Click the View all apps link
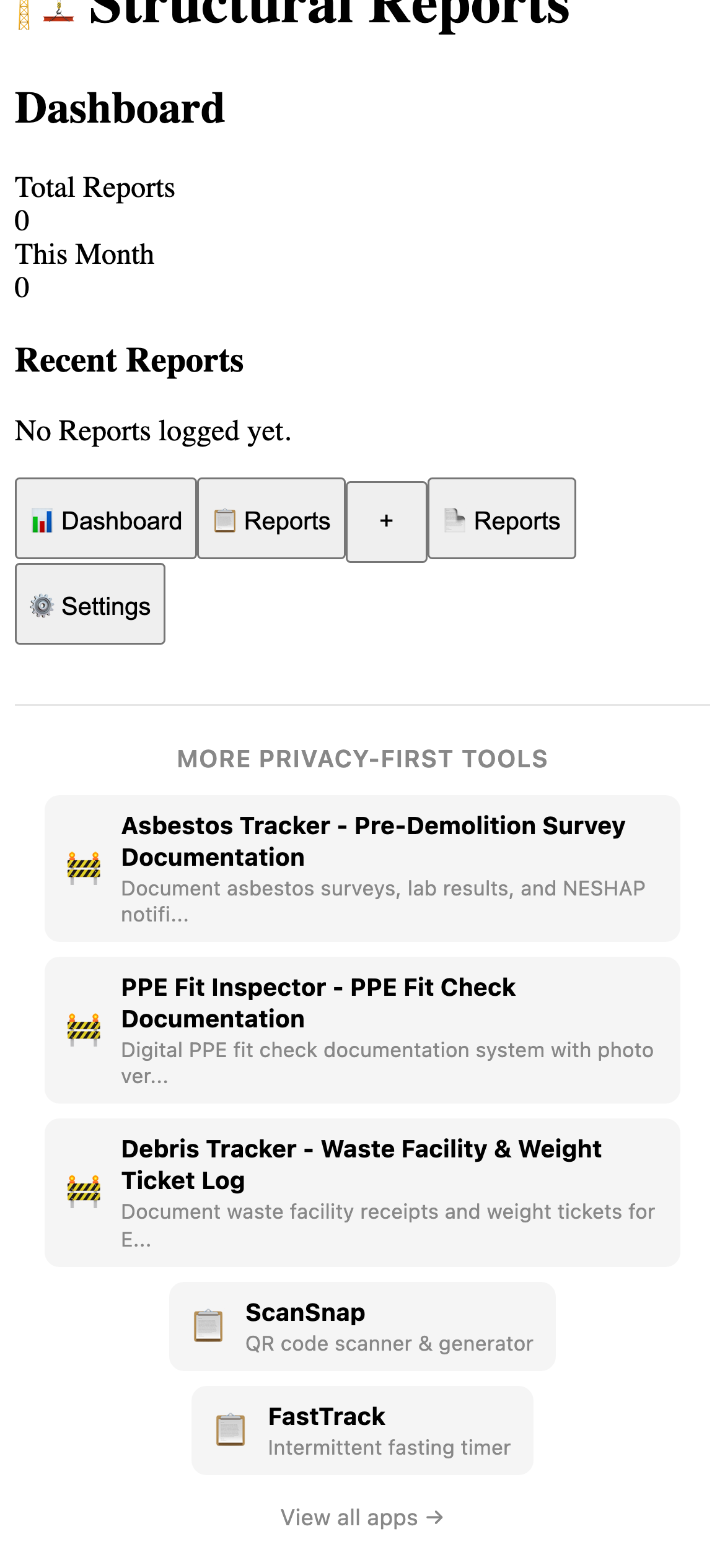Screen dimensions: 725x1568 [362, 1516]
